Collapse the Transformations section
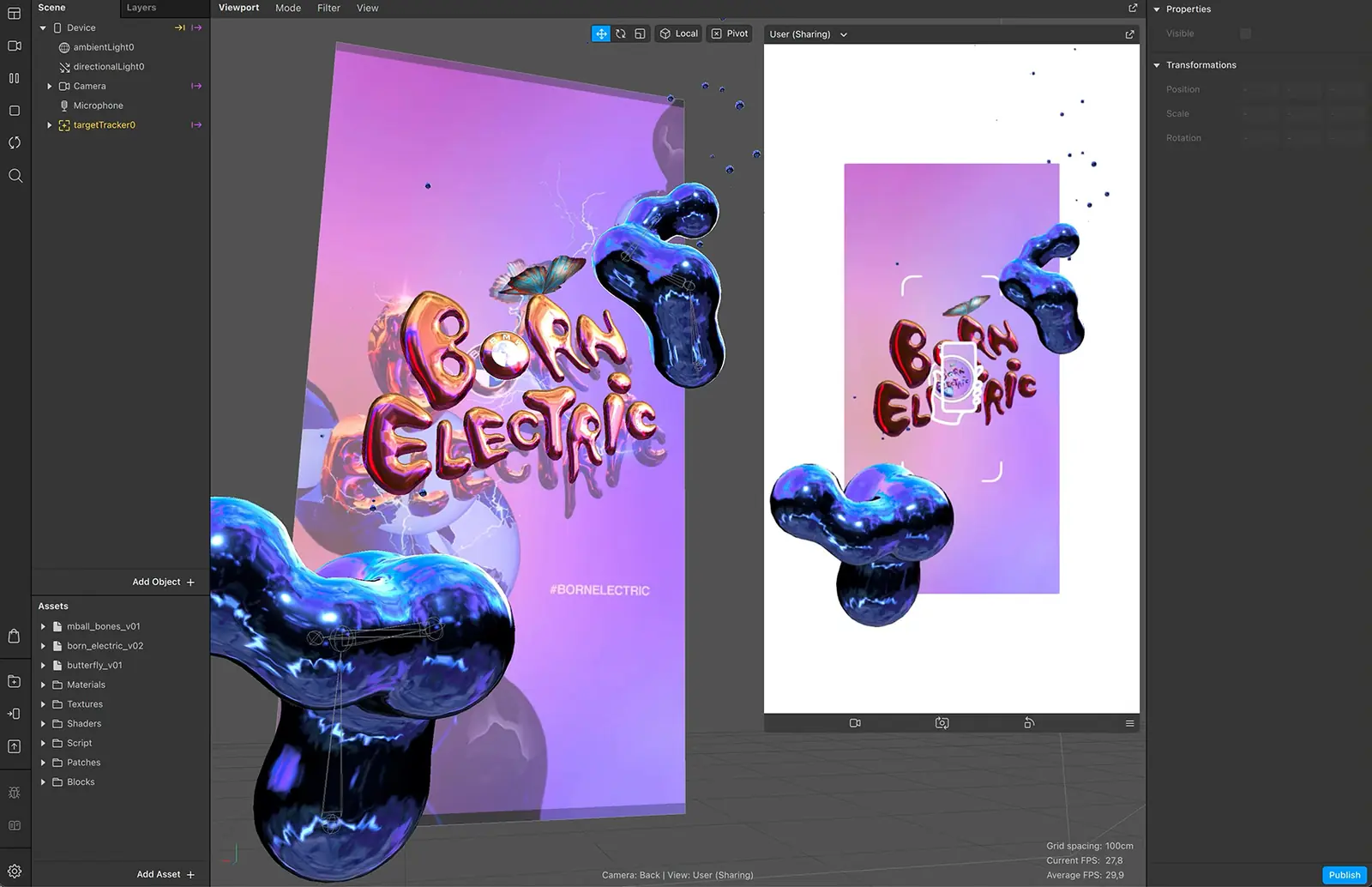The width and height of the screenshot is (1372, 887). coord(1157,65)
